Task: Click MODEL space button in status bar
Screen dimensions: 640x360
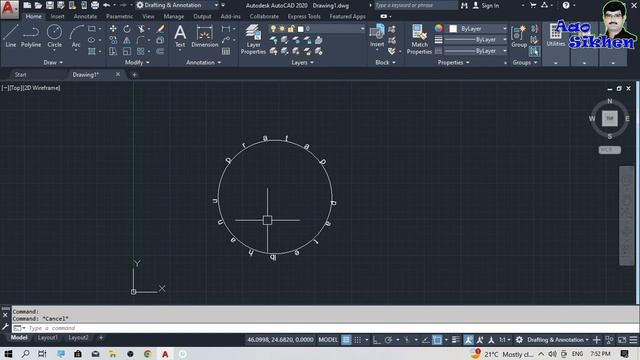Action: point(328,340)
